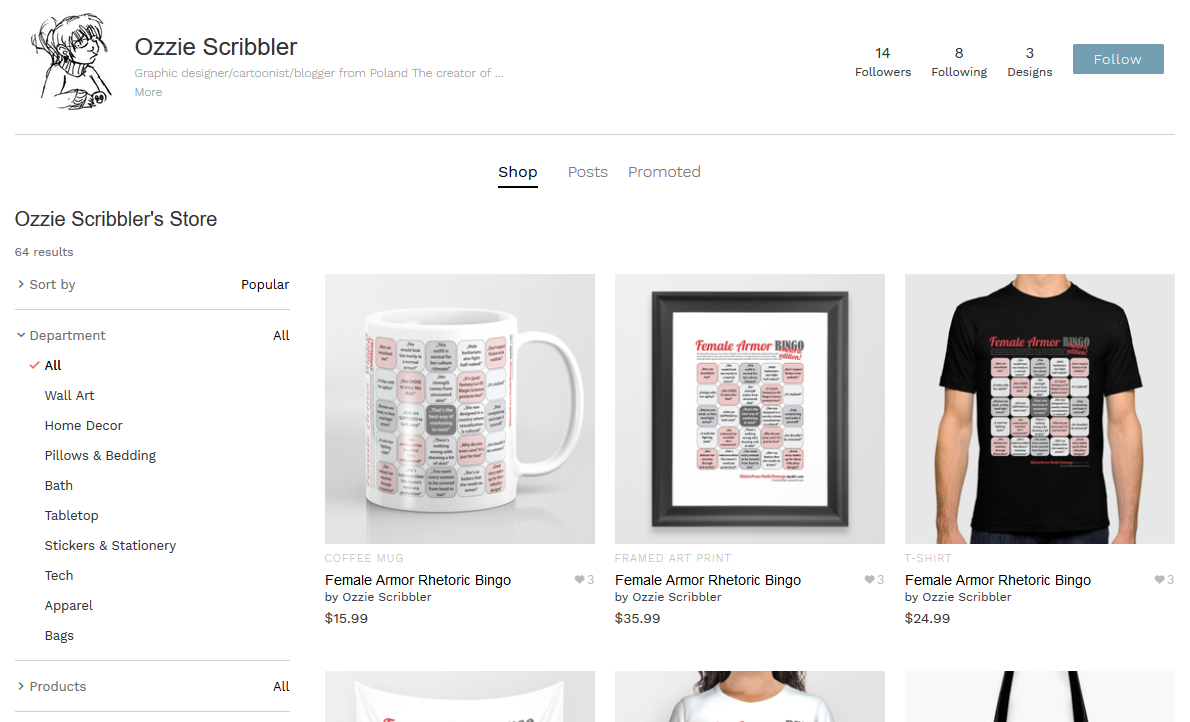This screenshot has width=1190, height=722.
Task: Click More to expand the bio
Action: click(148, 92)
